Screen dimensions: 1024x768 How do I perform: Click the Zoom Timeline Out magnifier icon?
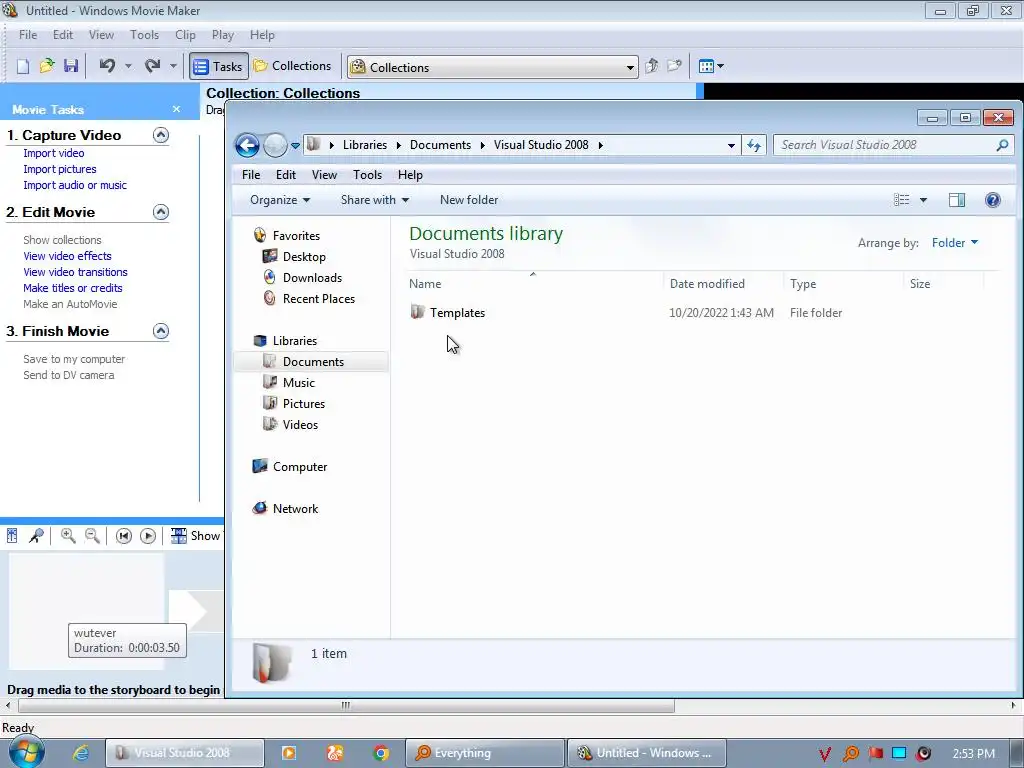(x=92, y=536)
